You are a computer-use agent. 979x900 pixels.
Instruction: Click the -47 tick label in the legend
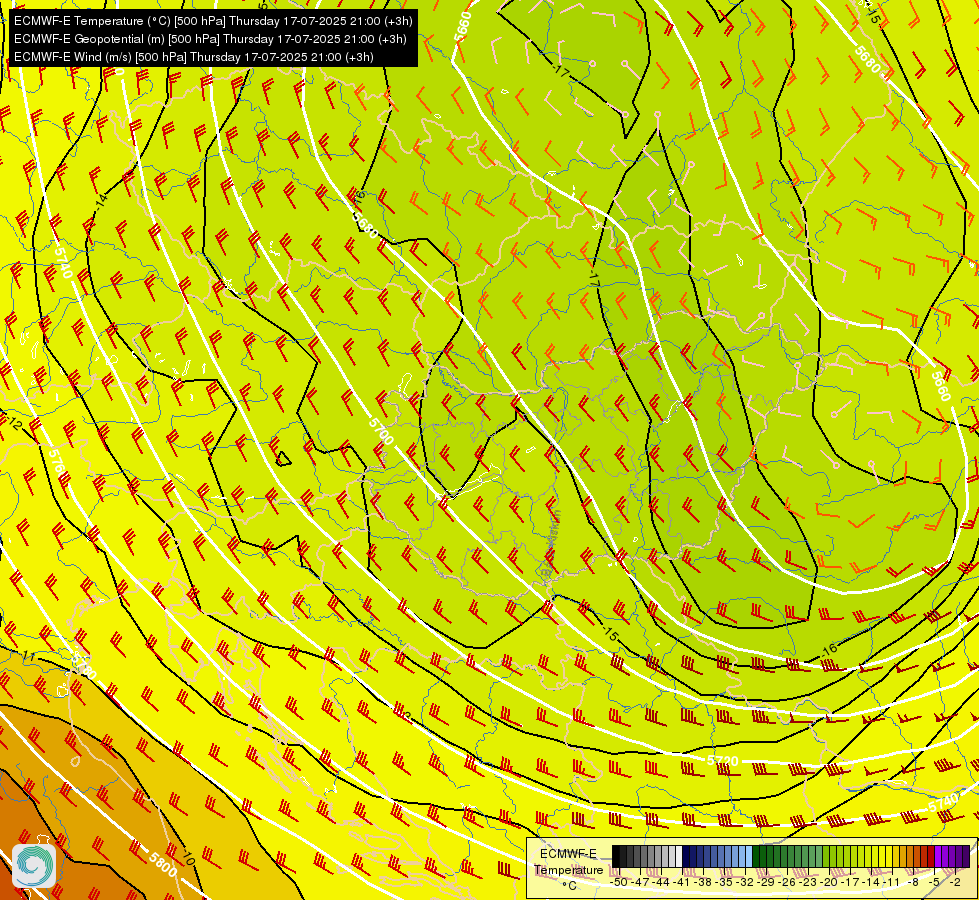pos(640,883)
